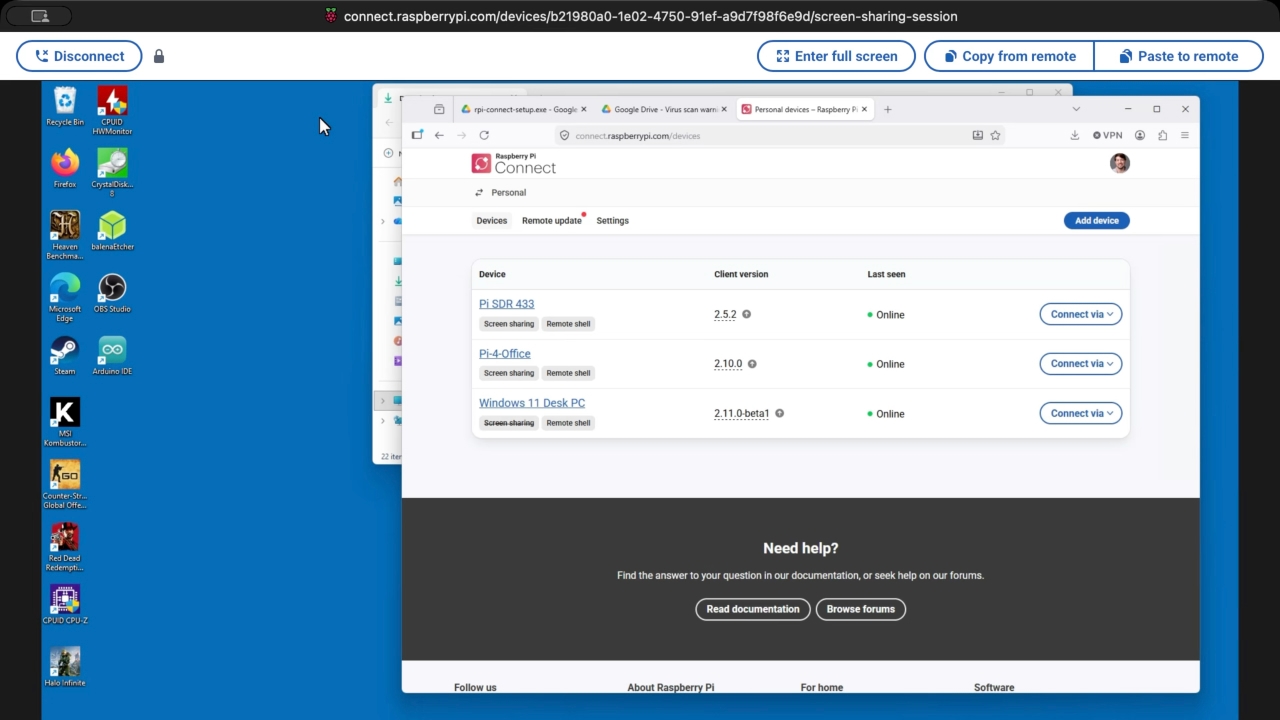Open the Recycle Bin on the desktop
This screenshot has height=720, width=1280.
click(65, 102)
